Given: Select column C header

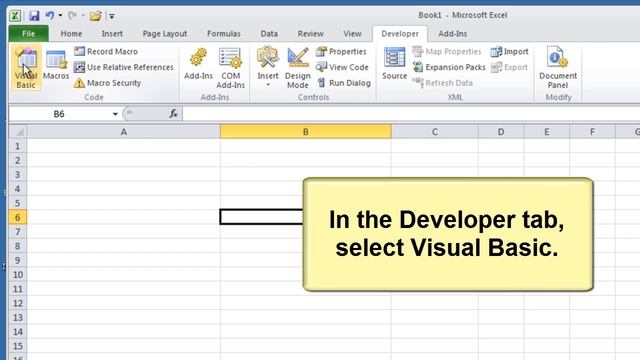Looking at the screenshot, I should (435, 131).
